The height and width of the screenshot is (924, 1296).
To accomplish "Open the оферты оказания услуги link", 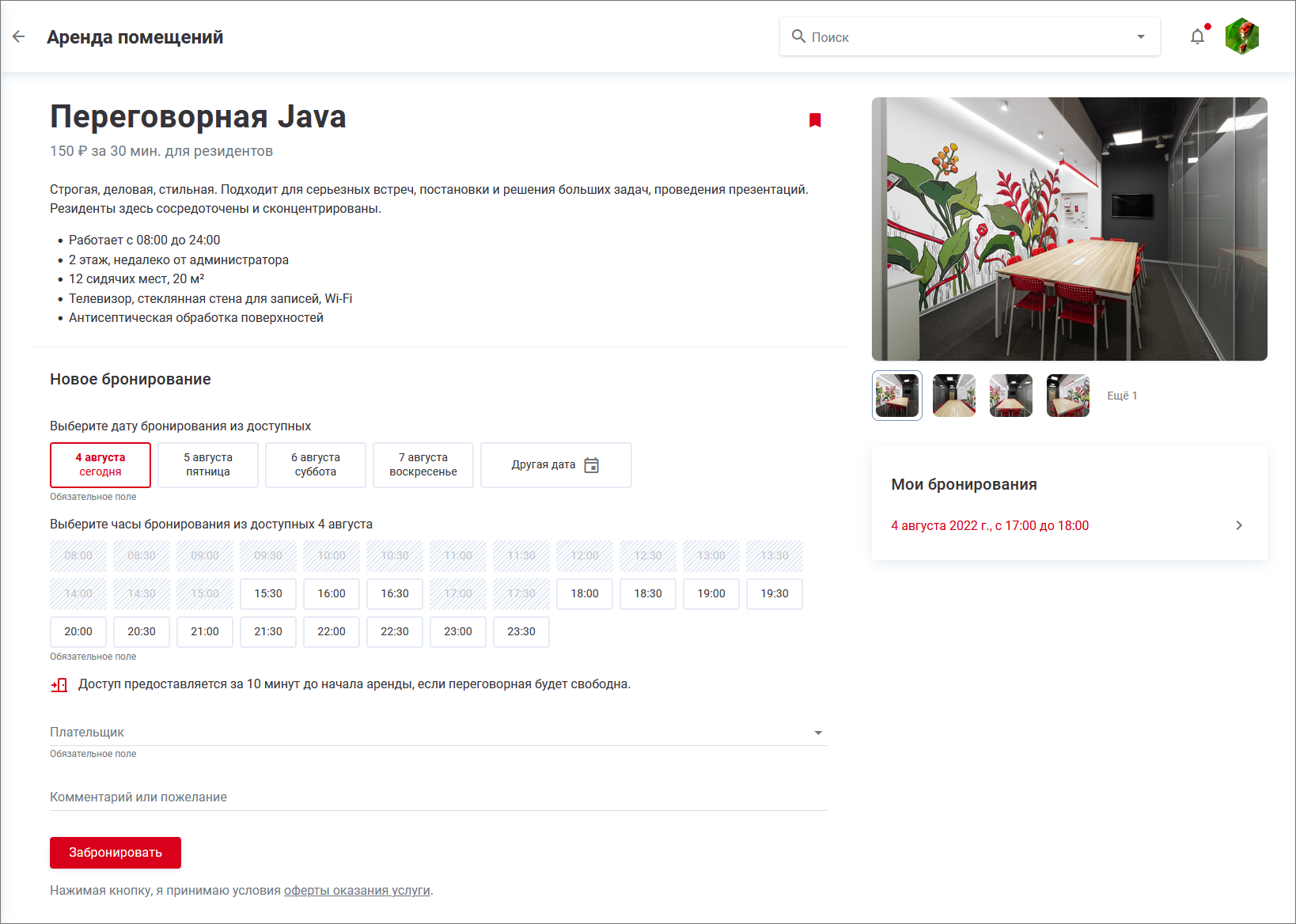I will click(357, 891).
